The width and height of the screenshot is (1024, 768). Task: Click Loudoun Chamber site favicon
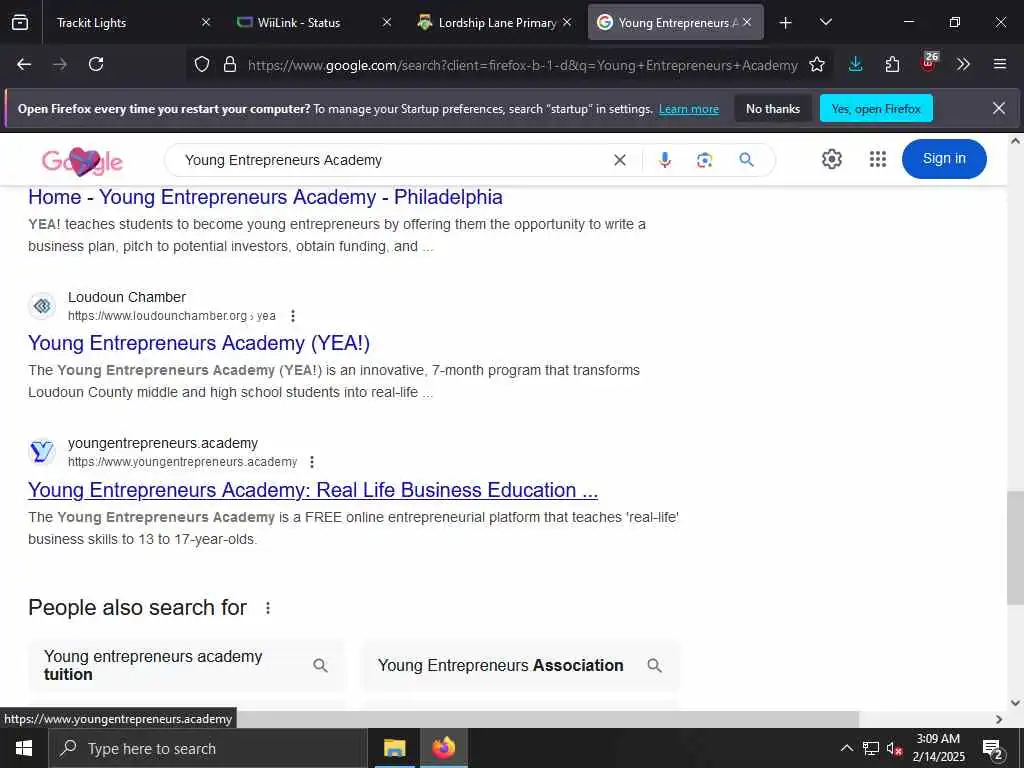[x=42, y=306]
